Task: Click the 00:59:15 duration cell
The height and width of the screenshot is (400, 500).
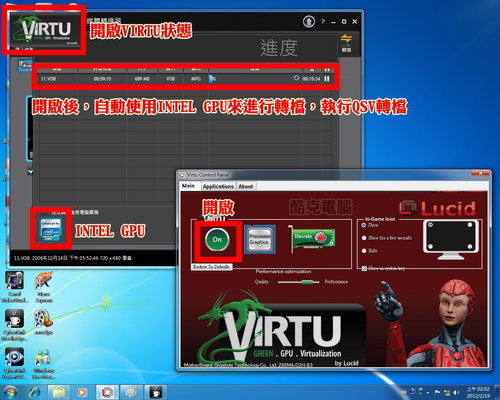Action: [x=102, y=79]
